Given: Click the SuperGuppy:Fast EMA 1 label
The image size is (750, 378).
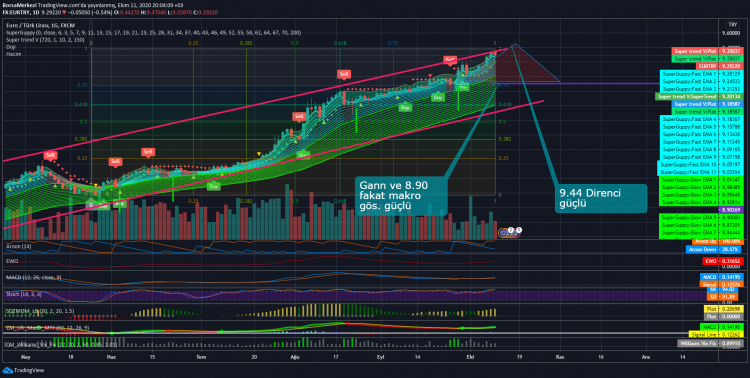Looking at the screenshot, I should tap(701, 74).
